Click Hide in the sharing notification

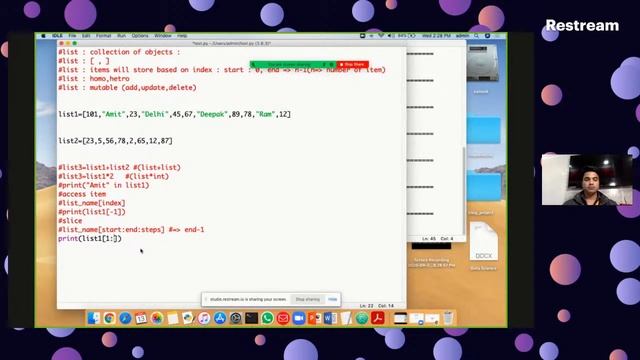coord(333,299)
